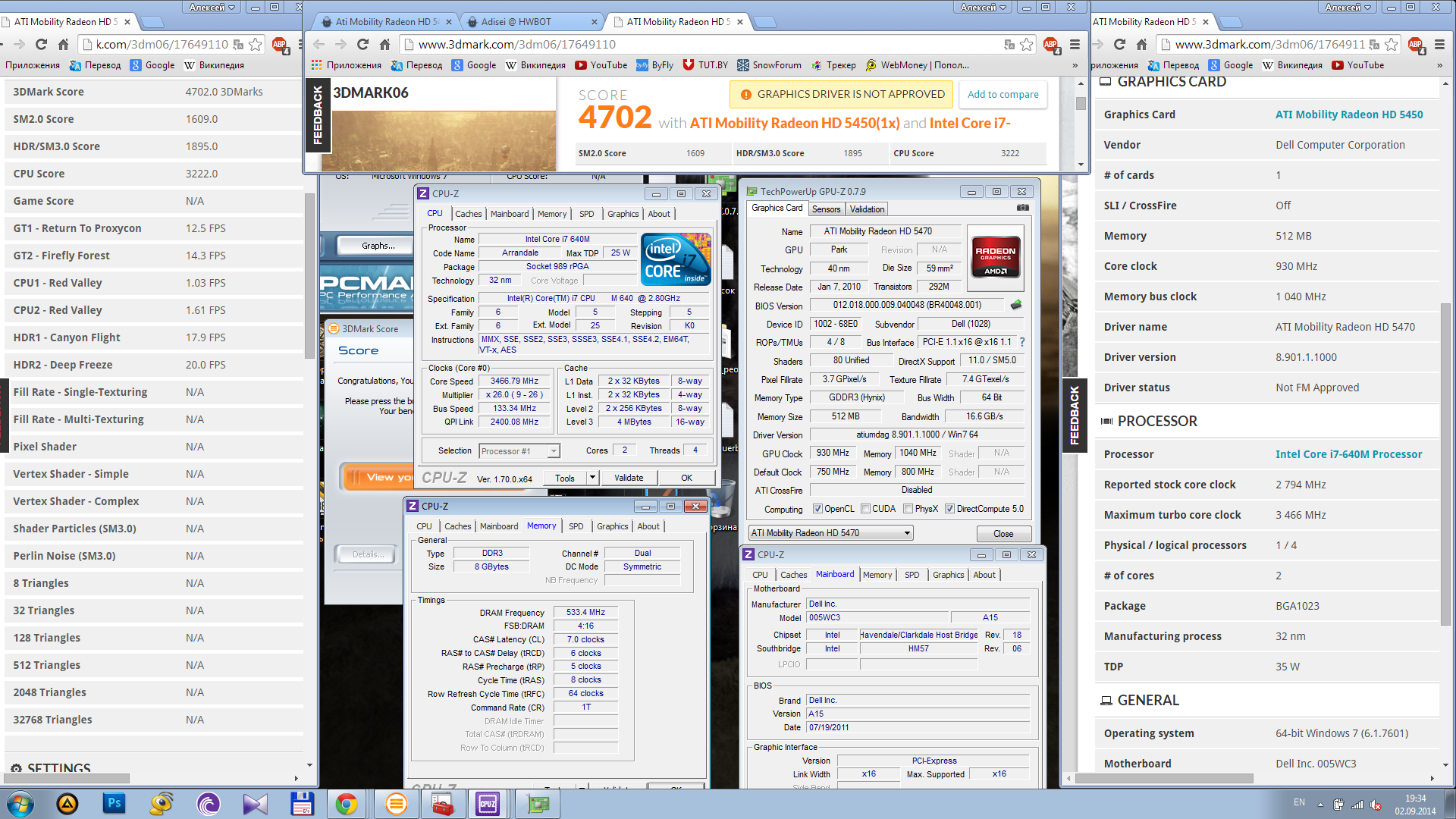
Task: Open the Алексей profile dropdown in left browser
Action: click(x=212, y=8)
